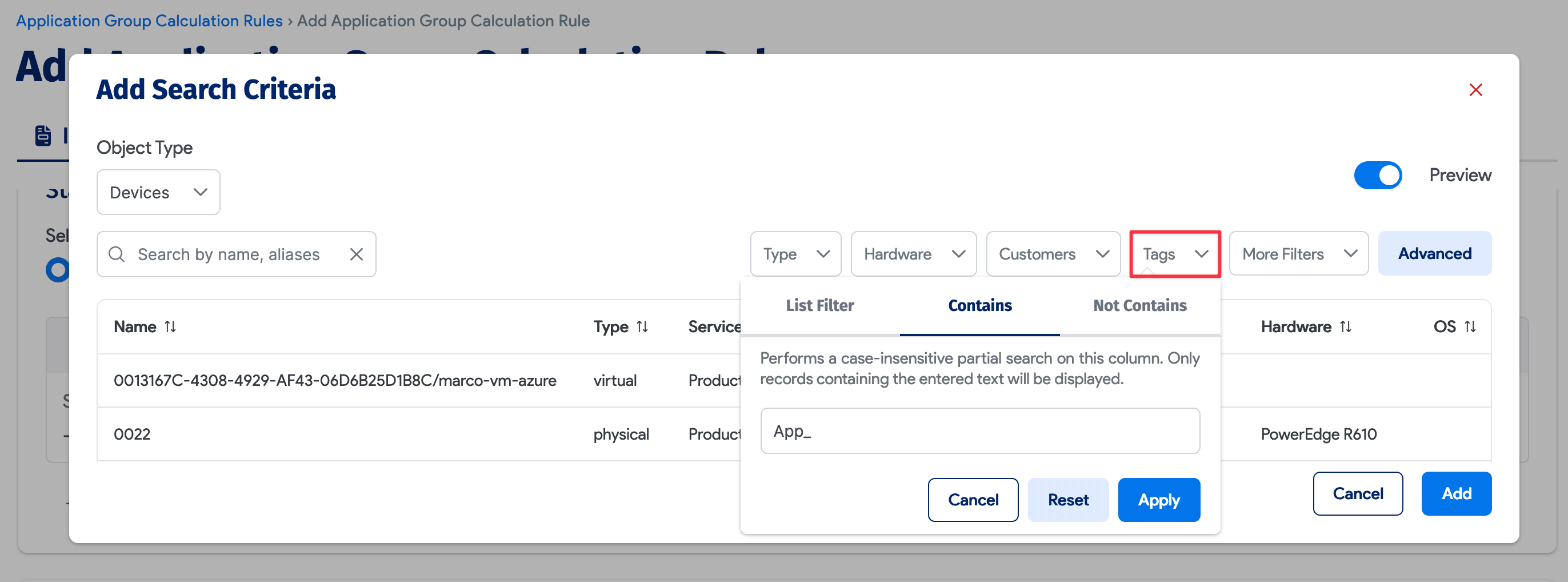Image resolution: width=1568 pixels, height=582 pixels.
Task: Close the Add Search Criteria dialog
Action: (1475, 90)
